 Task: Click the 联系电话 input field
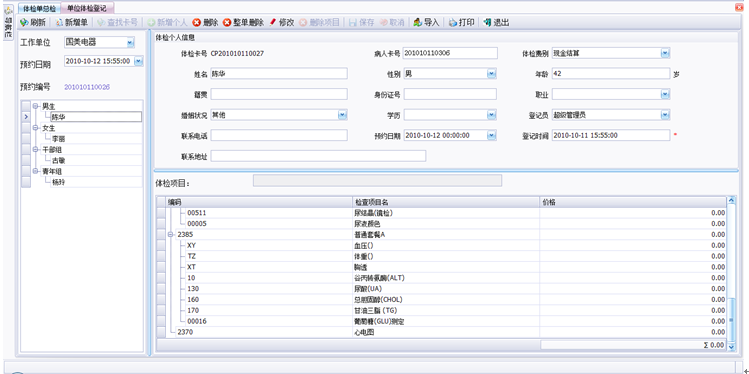click(x=279, y=135)
